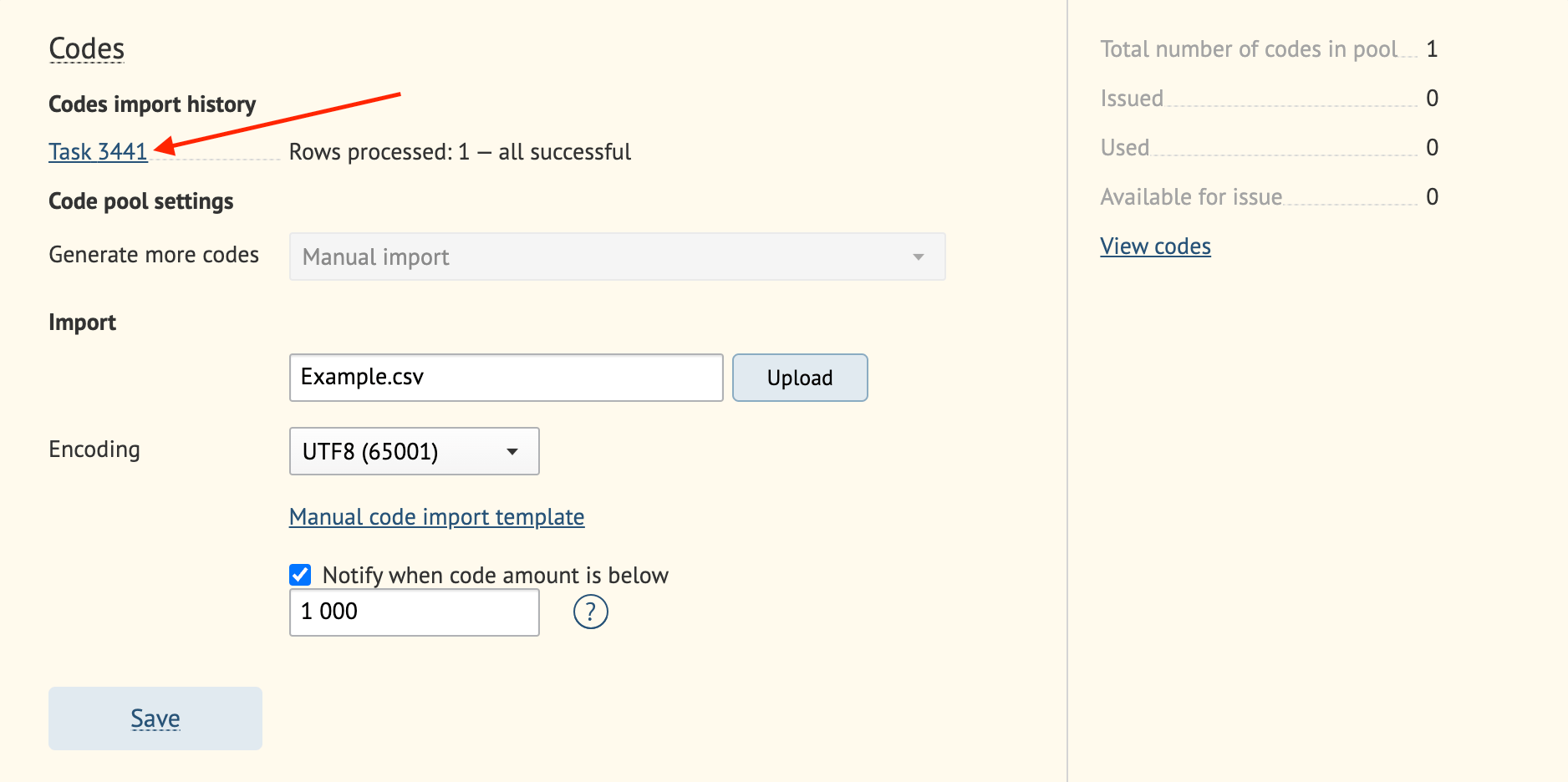
Task: Open the Encoding UTF8 dropdown
Action: coord(414,451)
